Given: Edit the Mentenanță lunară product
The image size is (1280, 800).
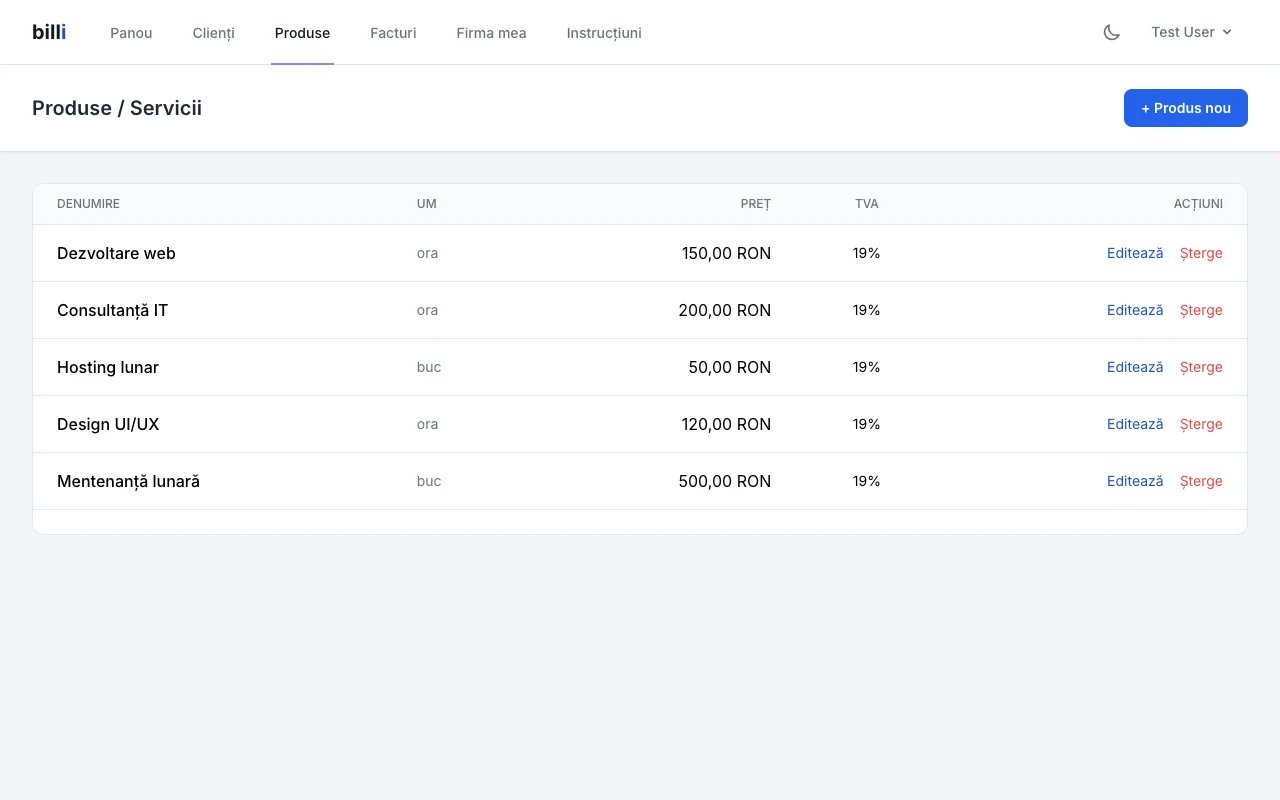Looking at the screenshot, I should tap(1134, 481).
